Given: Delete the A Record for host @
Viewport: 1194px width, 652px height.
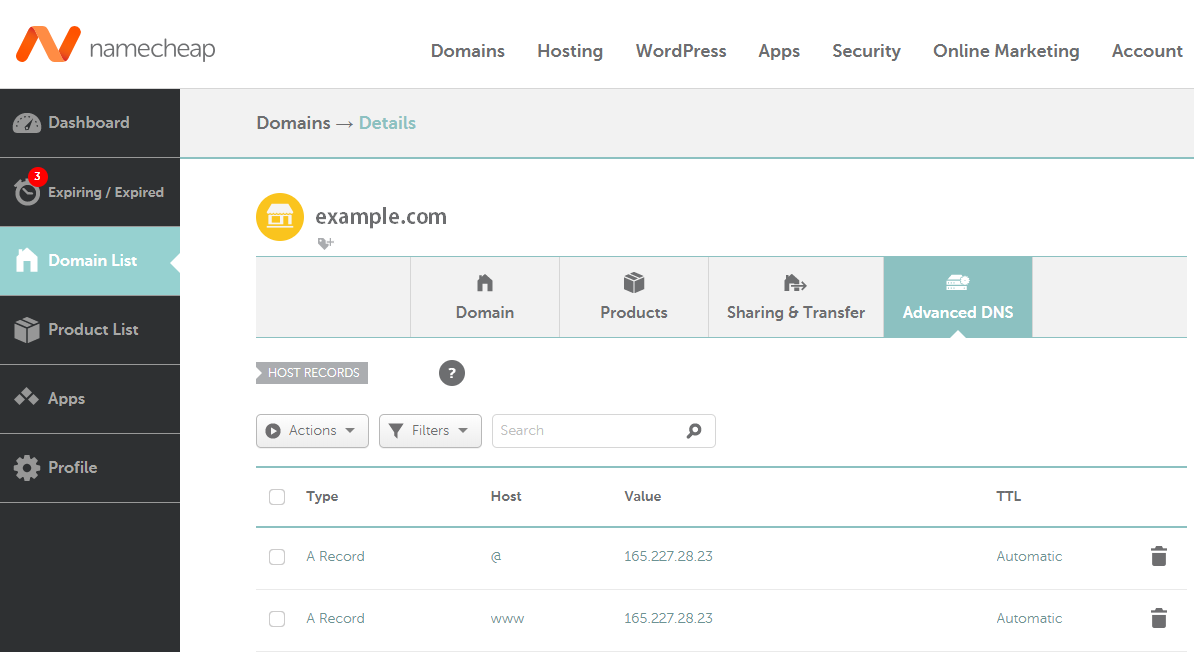Looking at the screenshot, I should tap(1158, 556).
